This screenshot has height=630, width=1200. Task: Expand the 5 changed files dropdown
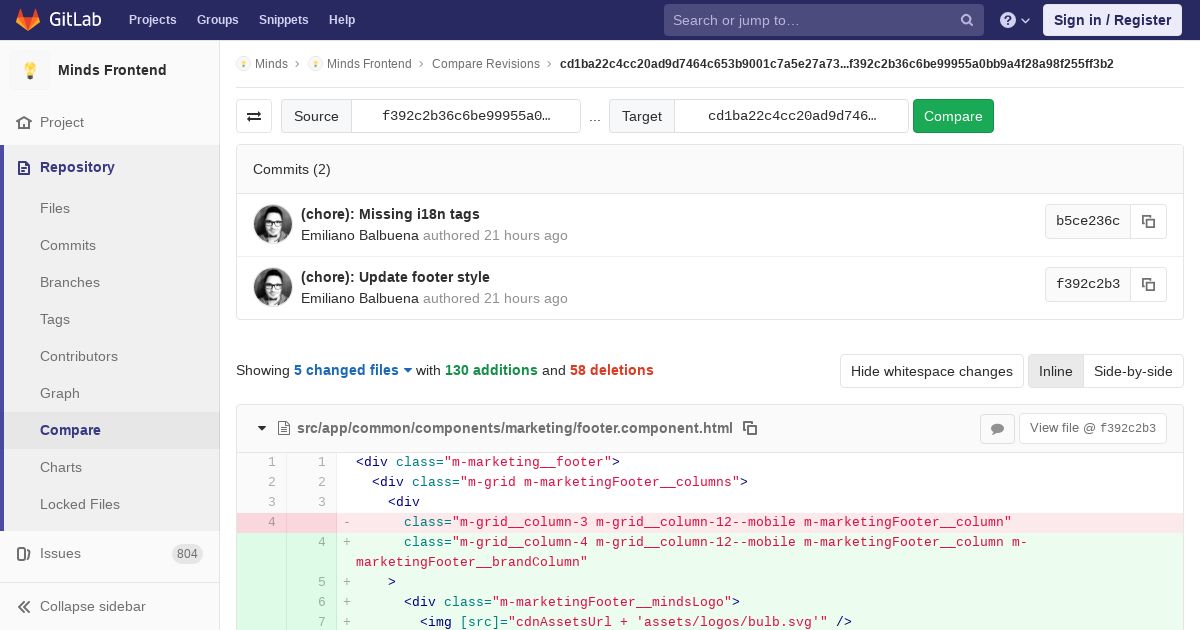coord(353,370)
